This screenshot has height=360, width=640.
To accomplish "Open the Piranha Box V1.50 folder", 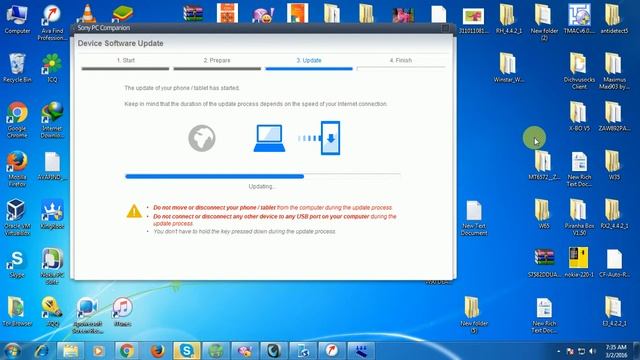I will (x=579, y=218).
